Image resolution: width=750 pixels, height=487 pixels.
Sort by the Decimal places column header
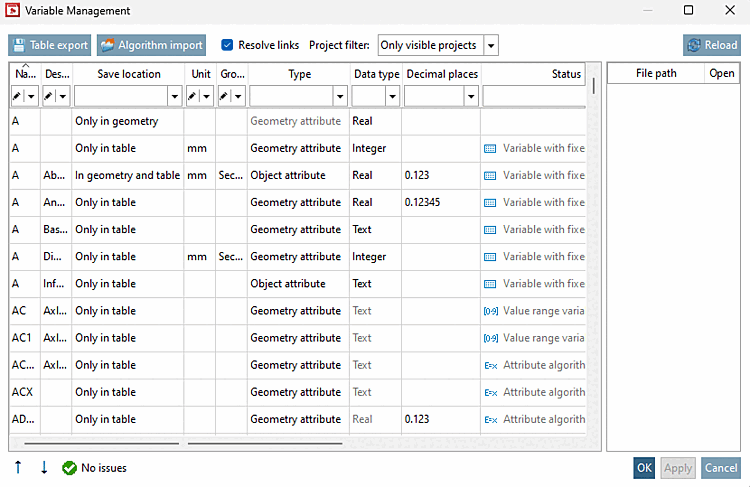tap(442, 74)
